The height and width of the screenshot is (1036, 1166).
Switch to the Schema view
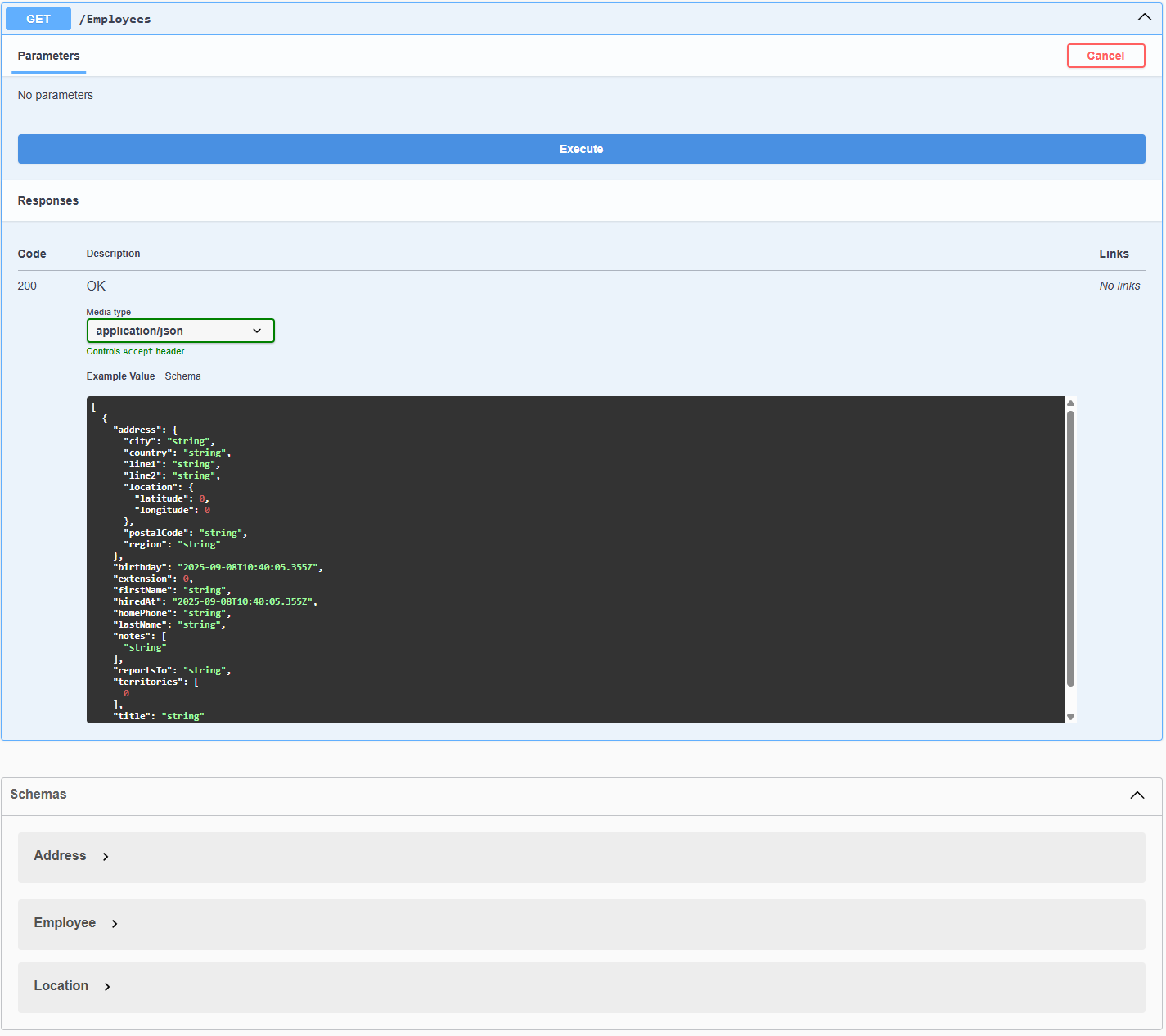coord(182,376)
